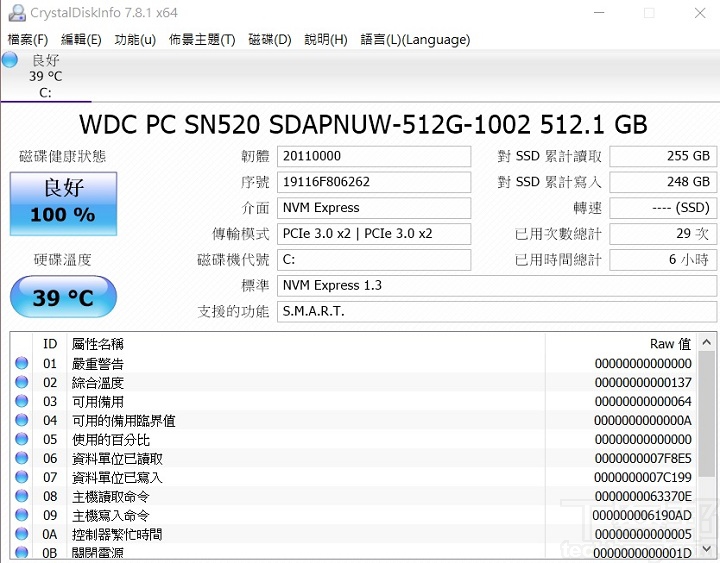
Task: Click the CrystalDiskInfo app icon in title bar
Action: (x=17, y=12)
